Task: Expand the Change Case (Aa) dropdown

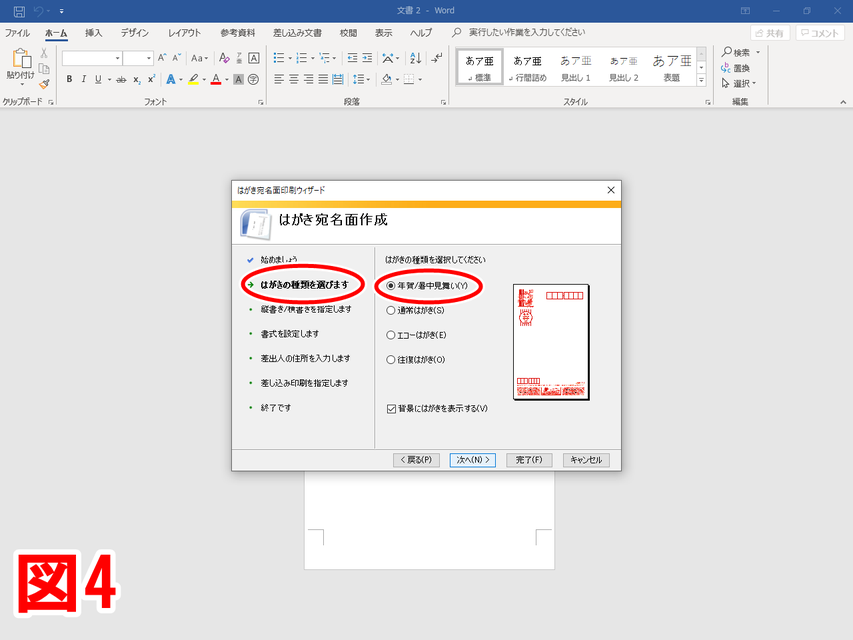Action: point(199,58)
